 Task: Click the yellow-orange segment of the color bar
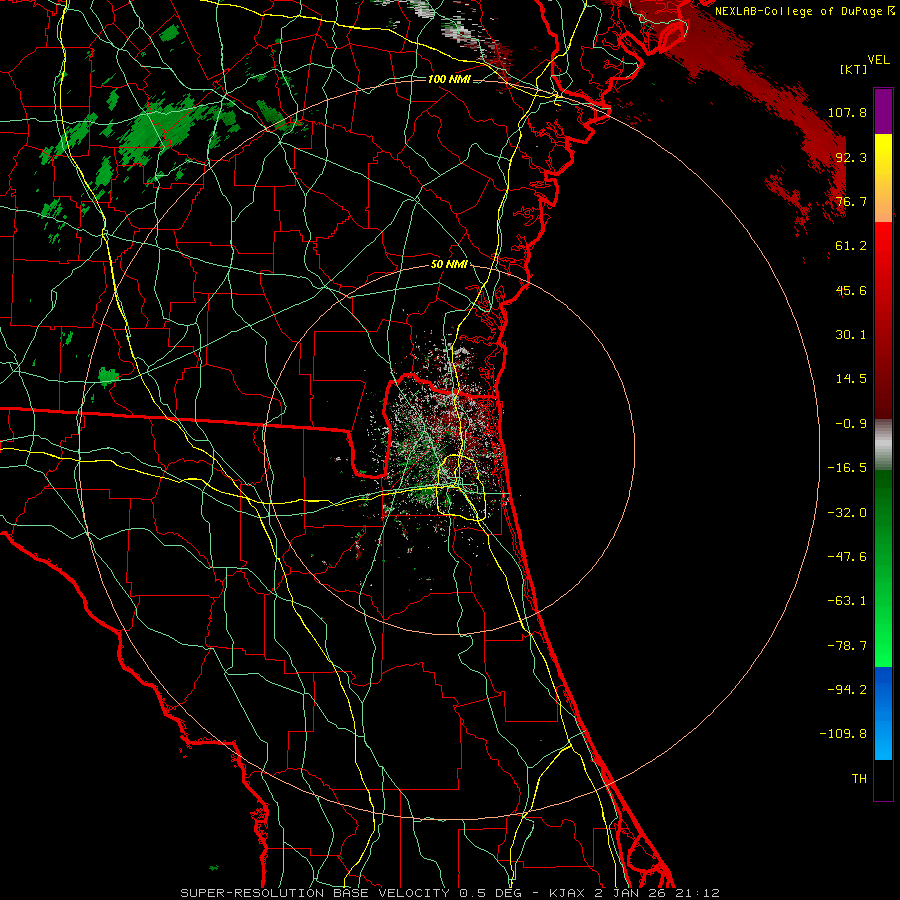pos(883,178)
